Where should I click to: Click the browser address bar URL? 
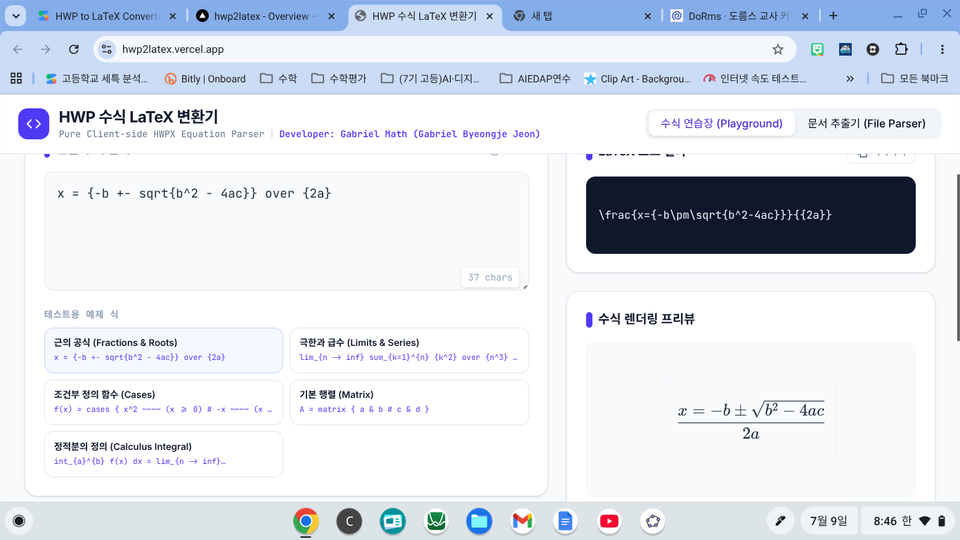pos(173,49)
